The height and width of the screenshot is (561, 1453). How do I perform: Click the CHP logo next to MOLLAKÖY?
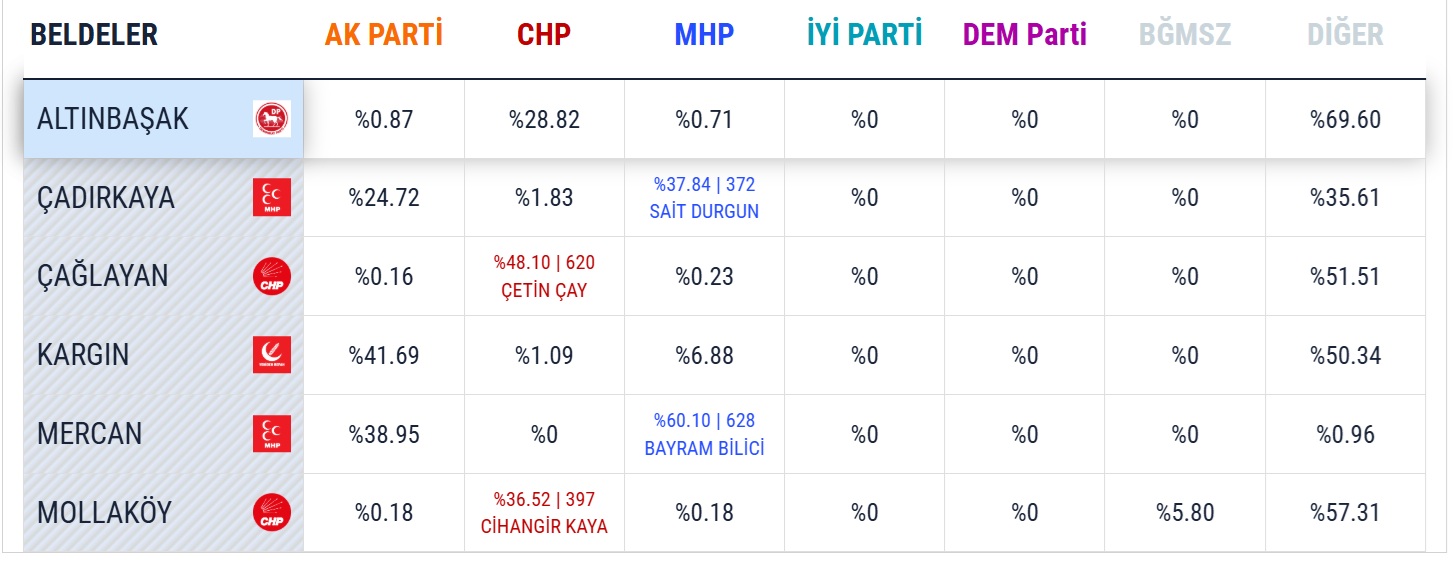pos(272,513)
